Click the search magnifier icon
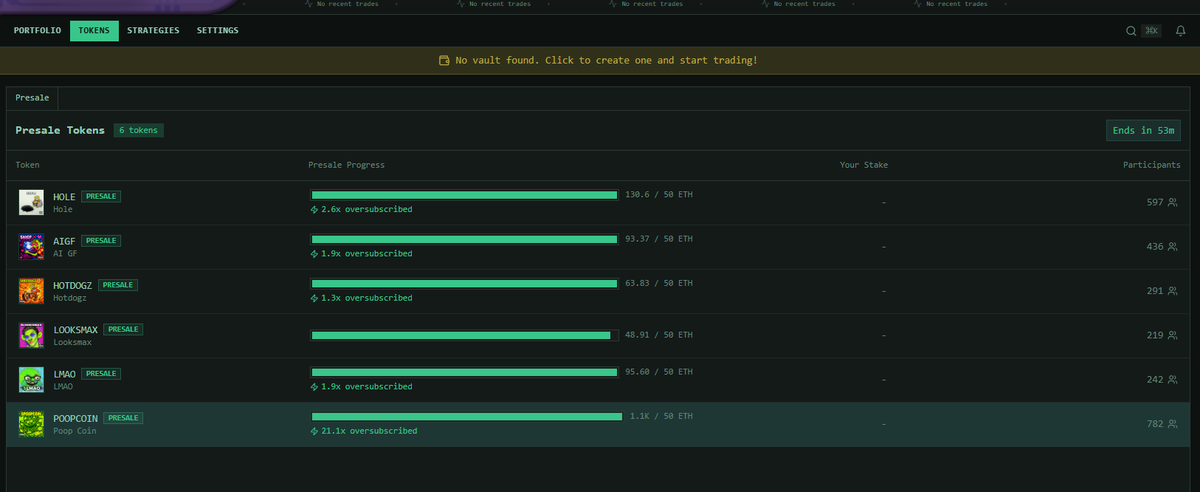This screenshot has height=492, width=1200. (1131, 31)
